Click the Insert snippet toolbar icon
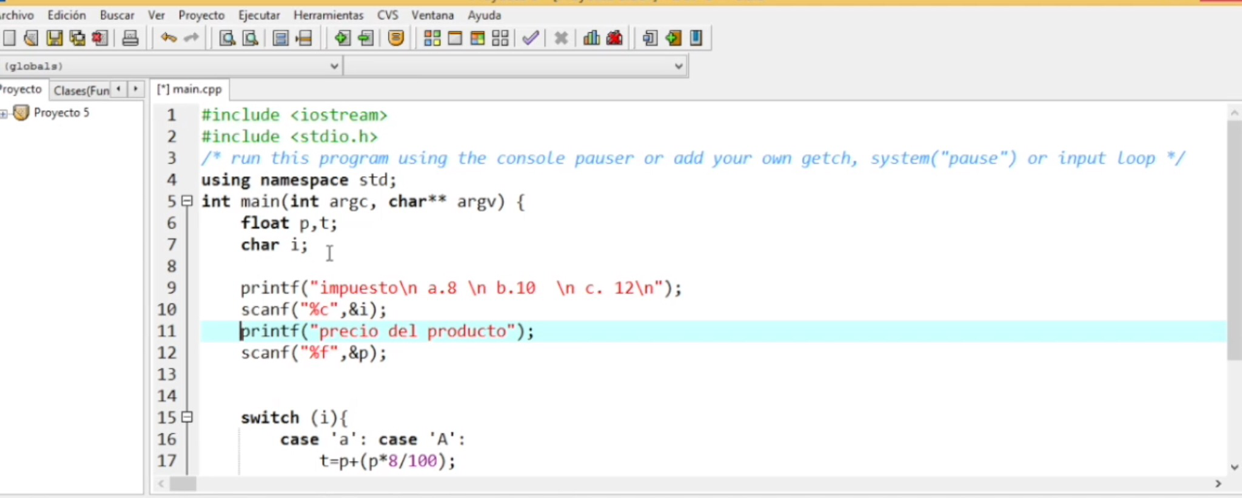 tap(650, 38)
